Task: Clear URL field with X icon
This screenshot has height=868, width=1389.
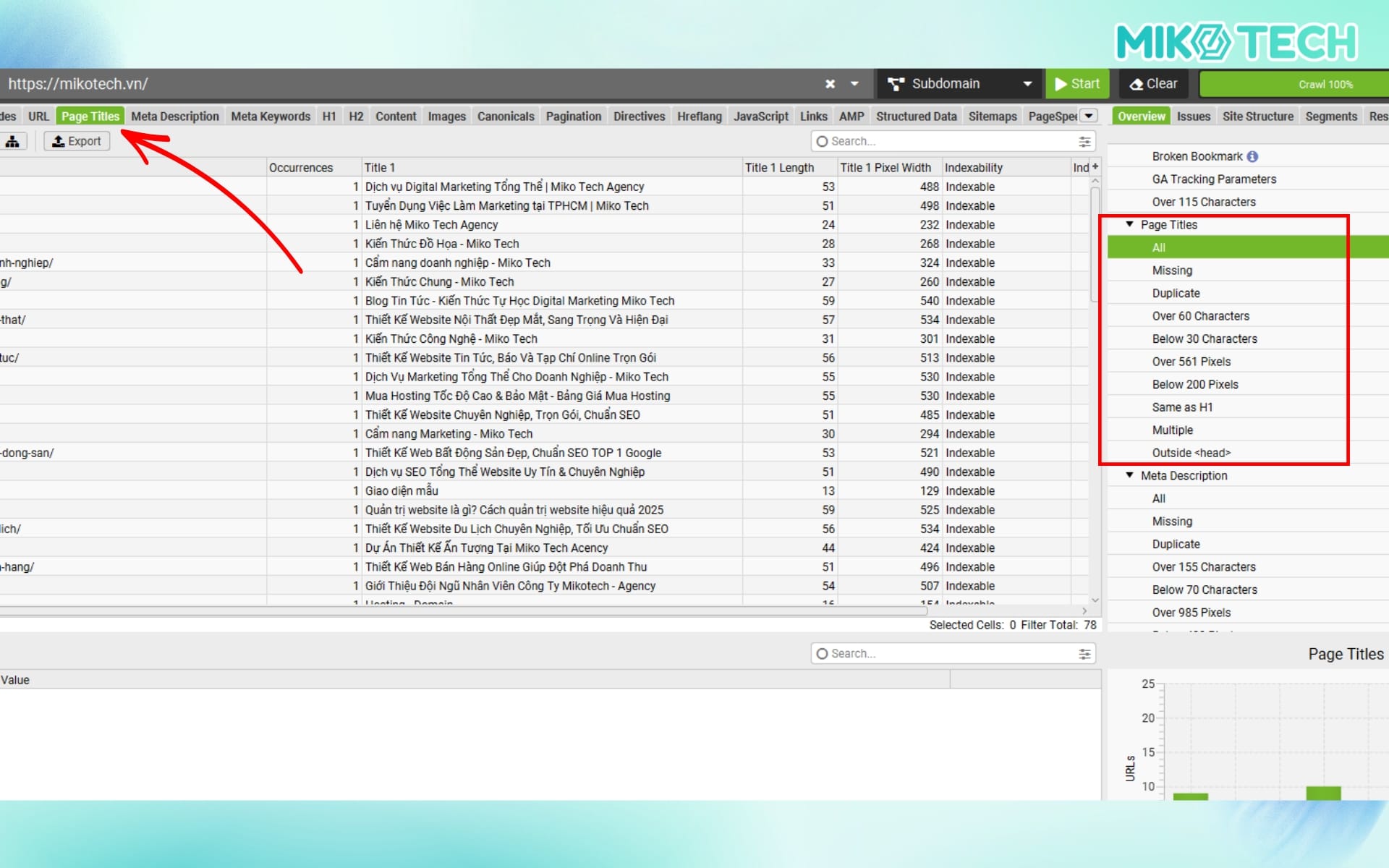Action: coord(830,84)
